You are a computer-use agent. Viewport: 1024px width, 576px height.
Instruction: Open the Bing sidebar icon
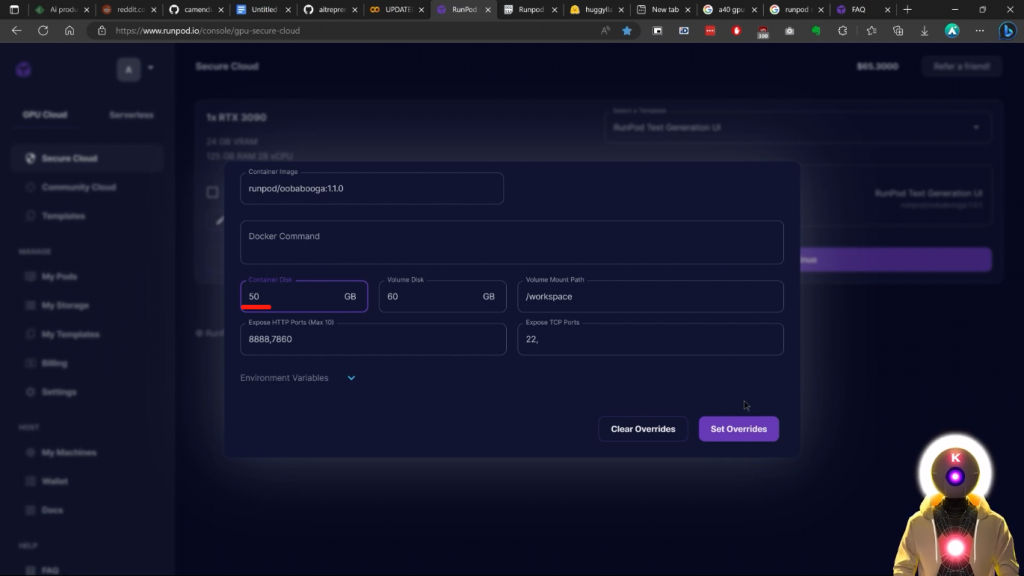tap(1008, 31)
